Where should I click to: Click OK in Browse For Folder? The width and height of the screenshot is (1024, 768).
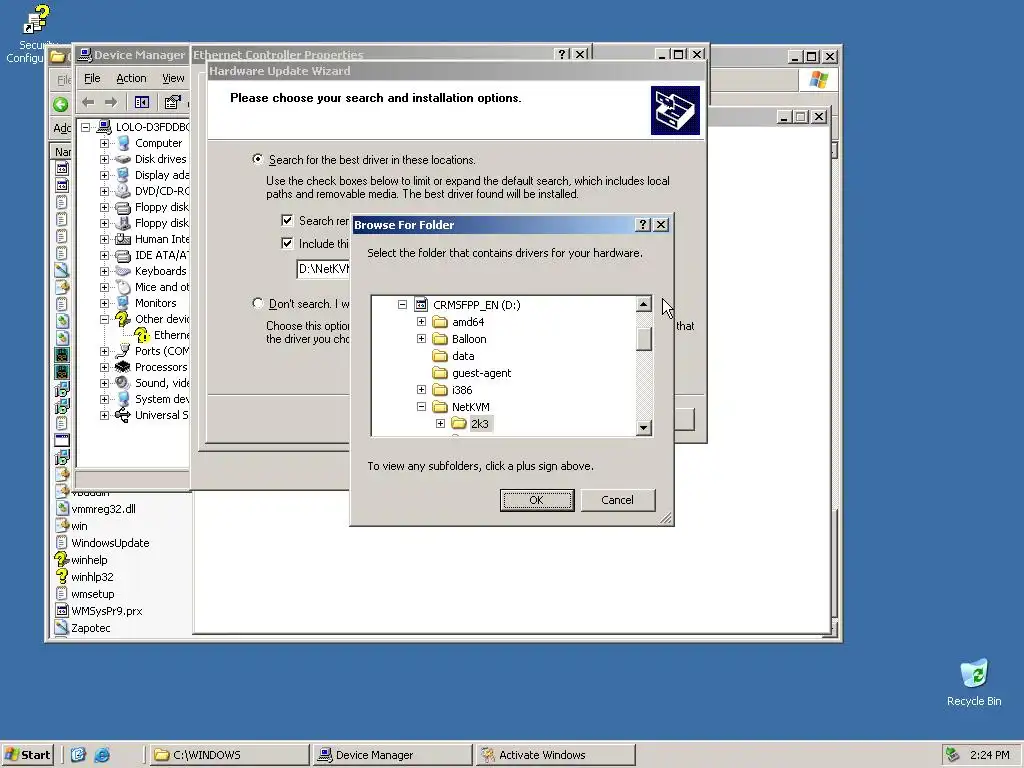tap(537, 500)
